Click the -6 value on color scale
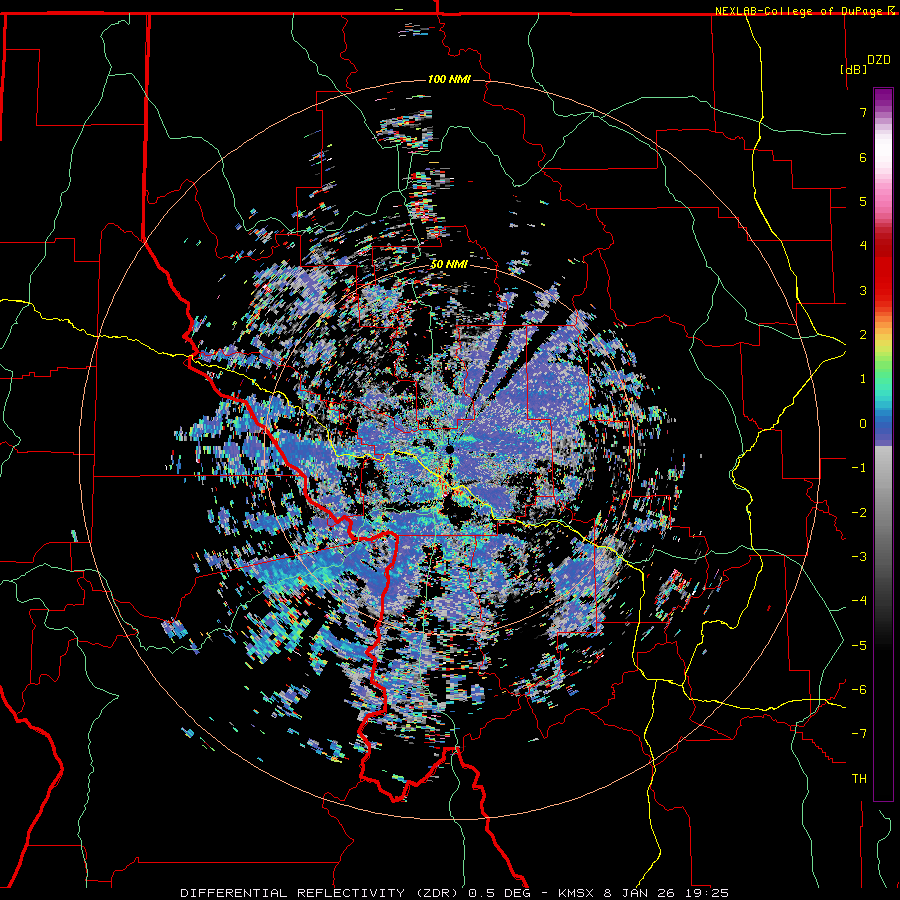900x900 pixels. pyautogui.click(x=859, y=690)
